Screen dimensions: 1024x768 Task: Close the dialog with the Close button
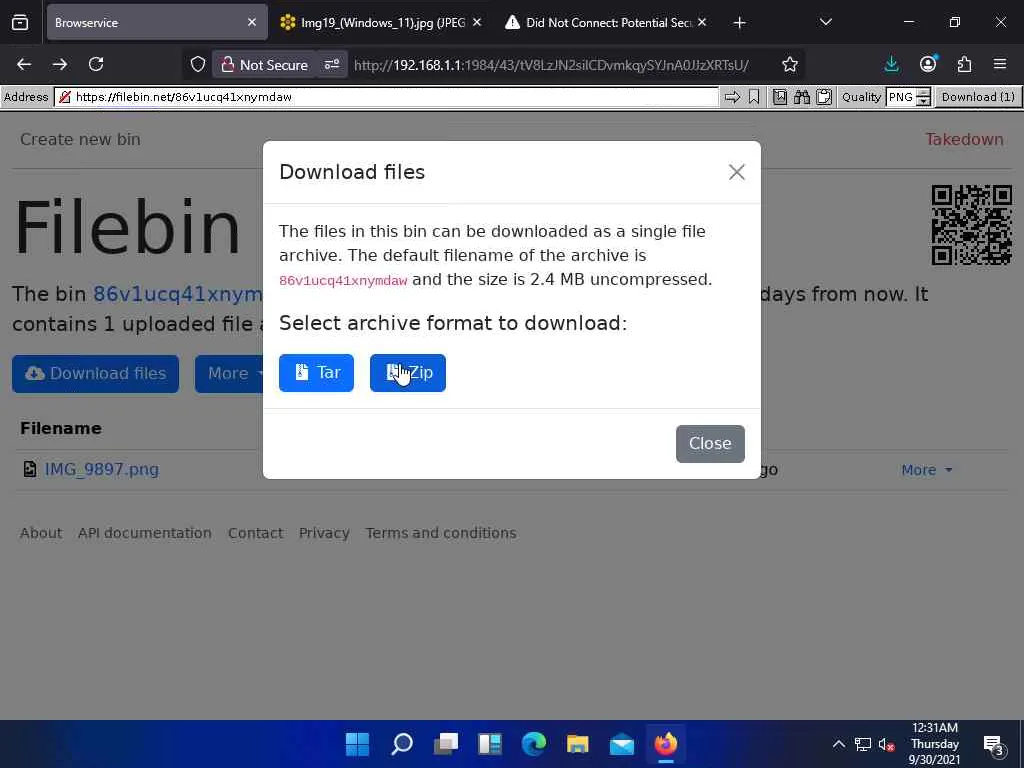[710, 443]
